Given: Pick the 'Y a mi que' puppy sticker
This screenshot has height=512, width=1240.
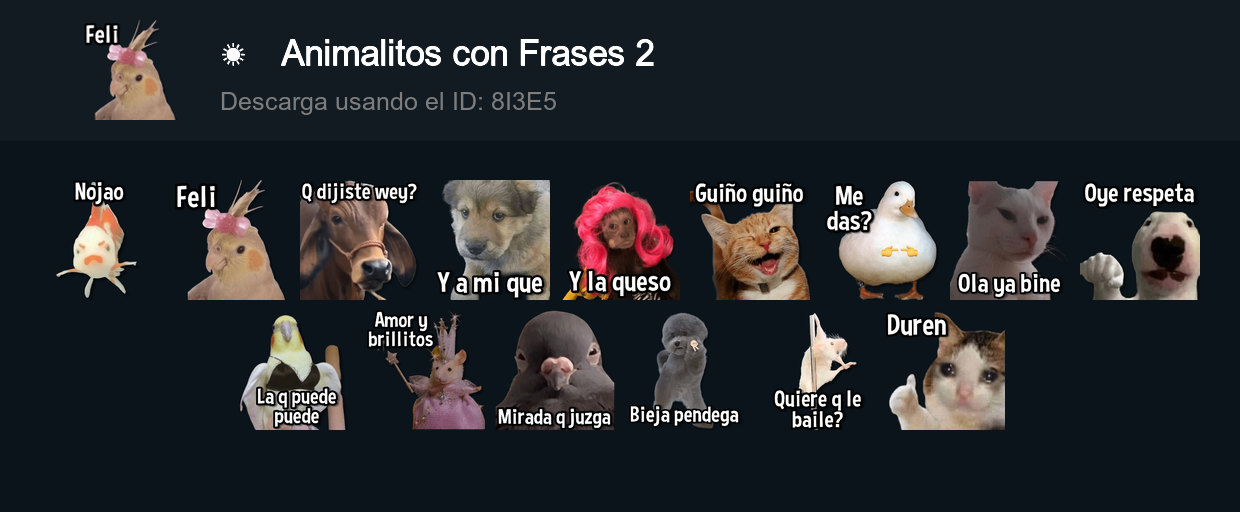Looking at the screenshot, I should click(x=491, y=240).
